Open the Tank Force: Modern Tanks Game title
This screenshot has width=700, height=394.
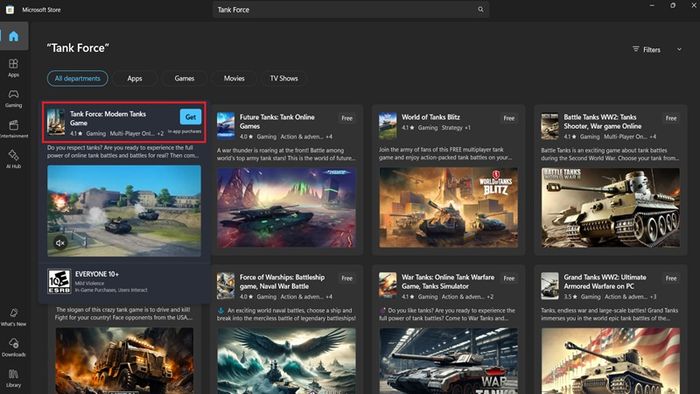[x=108, y=118]
